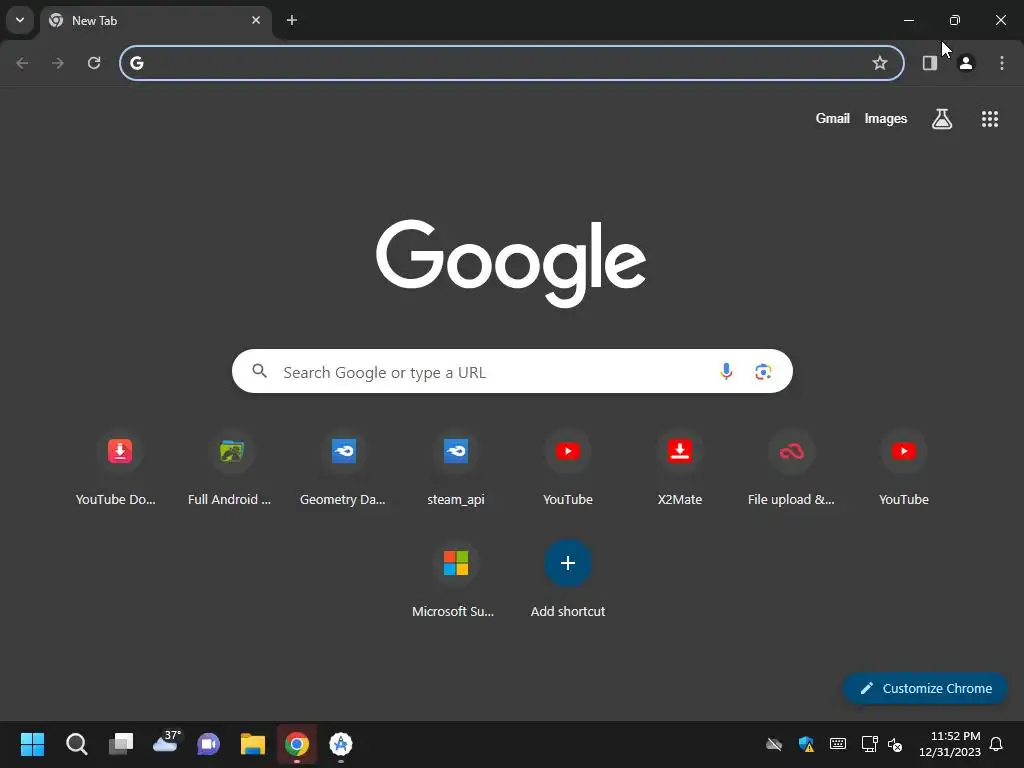This screenshot has width=1024, height=768.
Task: Open the Windows Start menu
Action: pos(33,744)
